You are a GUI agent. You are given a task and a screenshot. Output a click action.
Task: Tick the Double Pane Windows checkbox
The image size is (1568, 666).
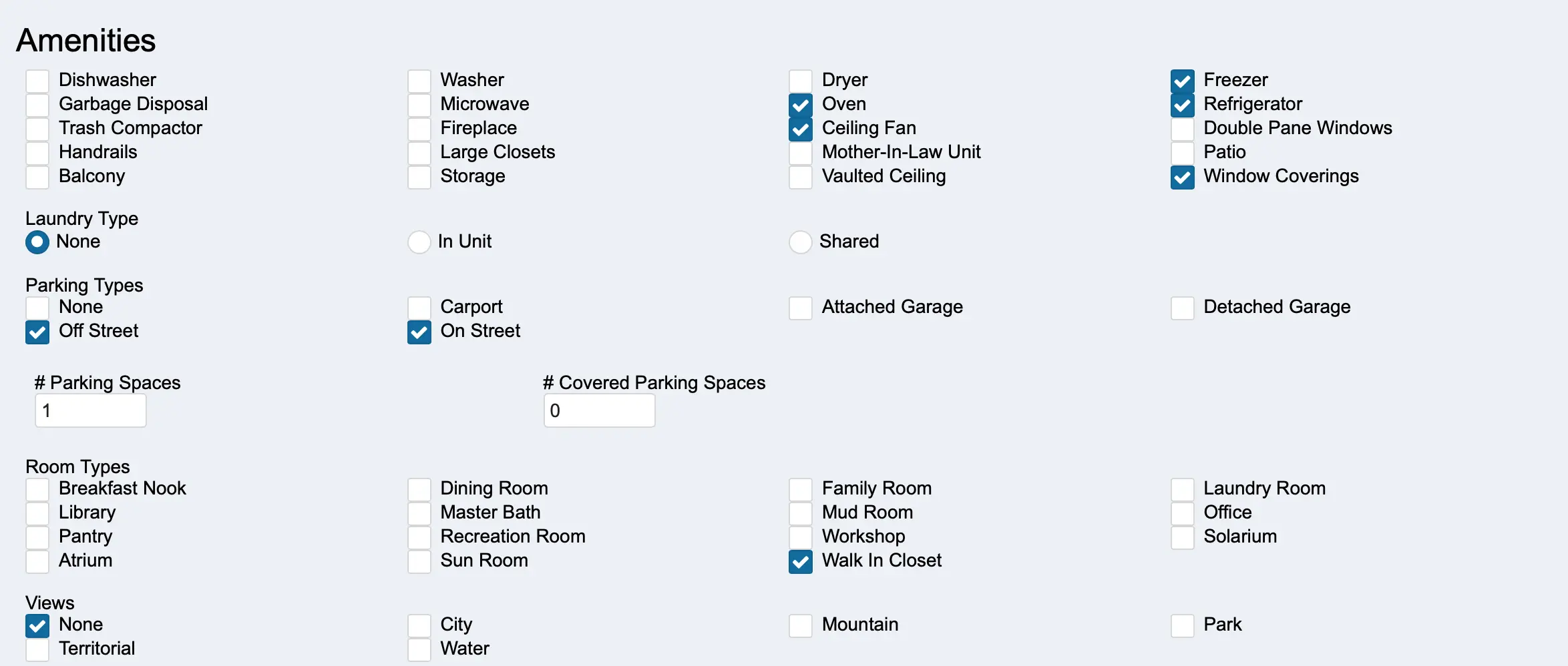[x=1182, y=129]
